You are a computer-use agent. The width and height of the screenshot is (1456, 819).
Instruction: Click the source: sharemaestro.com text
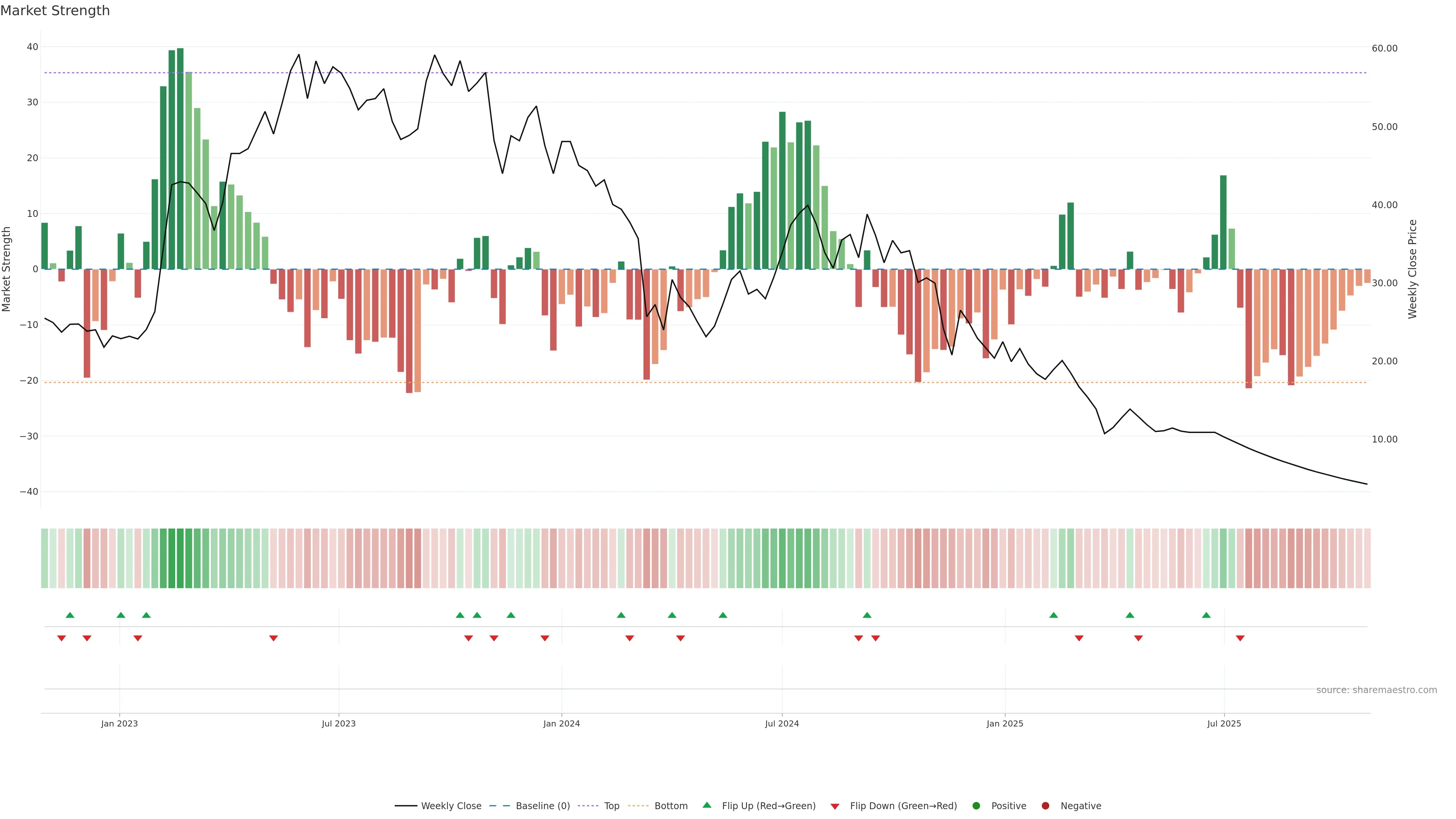(x=1376, y=690)
